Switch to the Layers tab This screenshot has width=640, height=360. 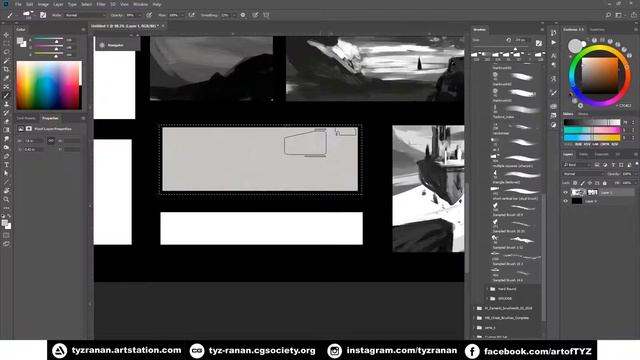pos(568,154)
